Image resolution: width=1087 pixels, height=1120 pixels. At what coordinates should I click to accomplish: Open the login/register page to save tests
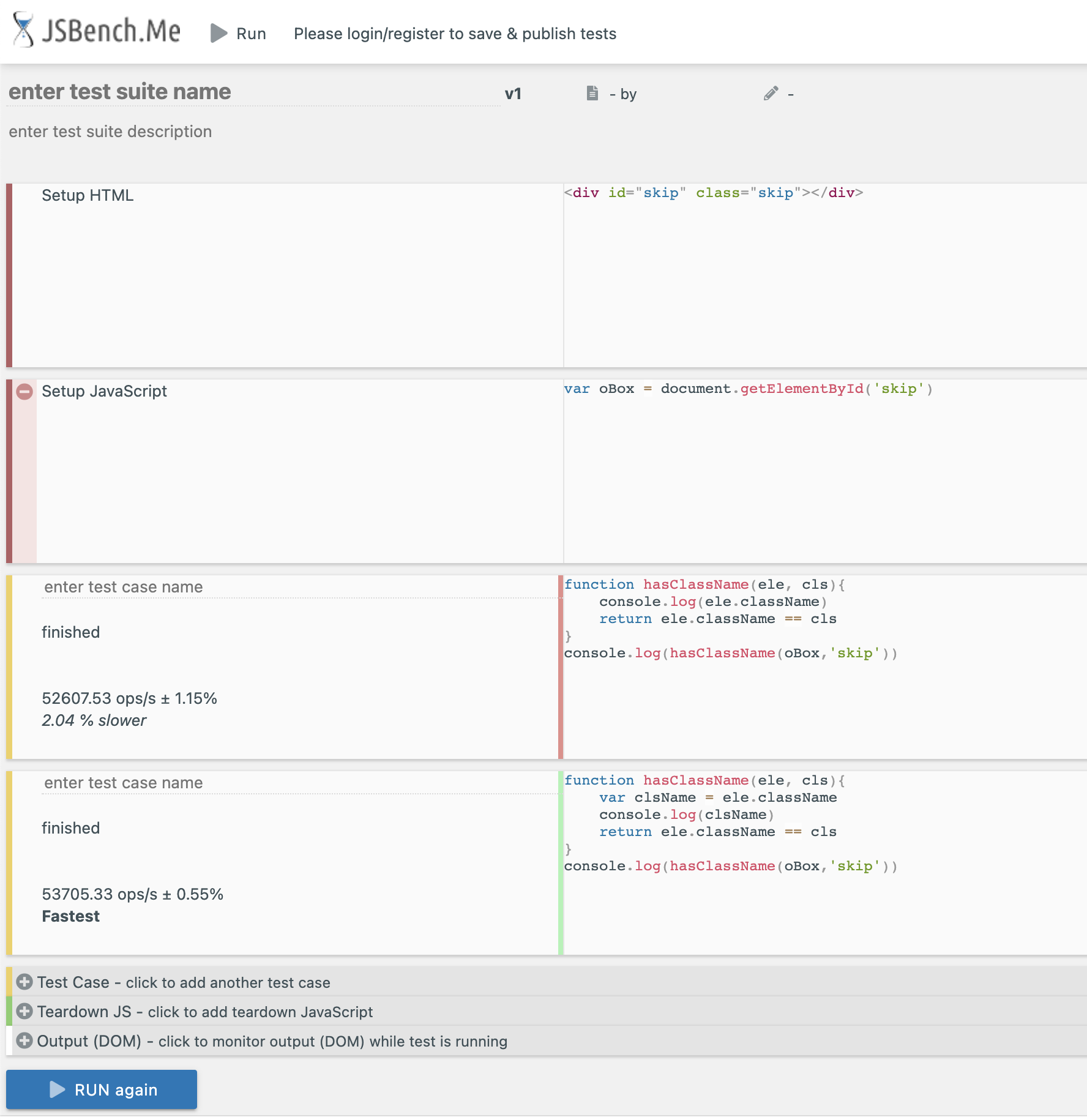(x=455, y=34)
